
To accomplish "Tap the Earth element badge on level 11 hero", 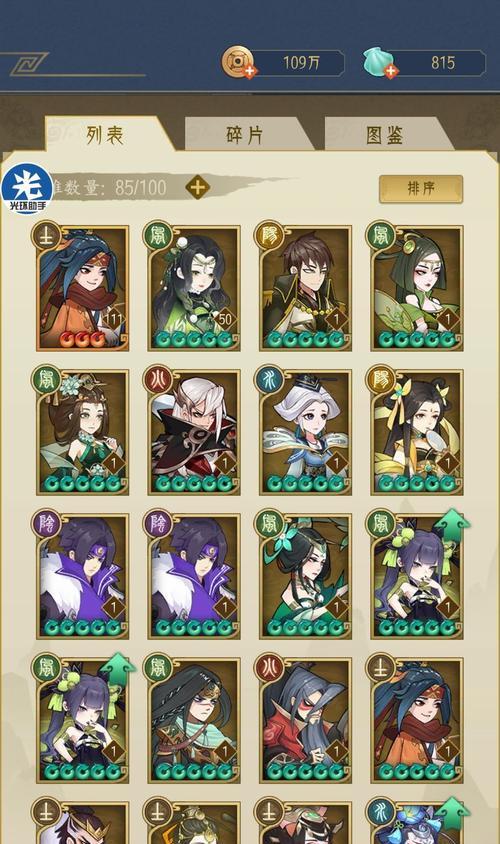I will 46,236.
